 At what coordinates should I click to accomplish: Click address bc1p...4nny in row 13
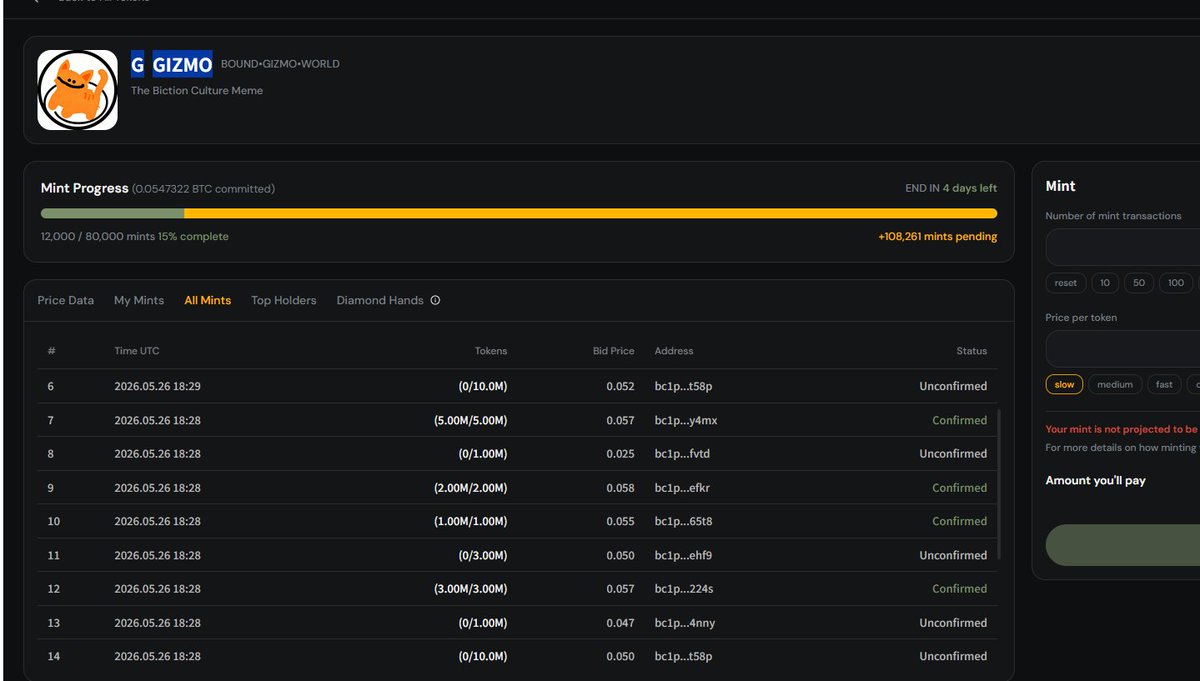[x=685, y=623]
